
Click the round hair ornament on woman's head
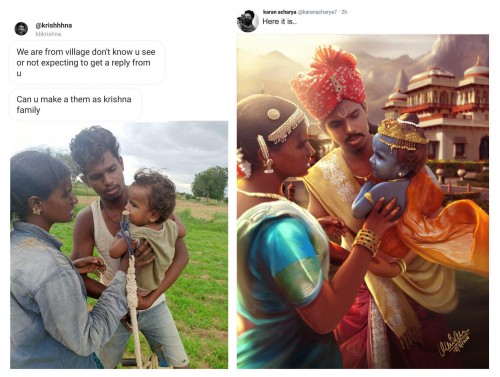click(x=273, y=114)
